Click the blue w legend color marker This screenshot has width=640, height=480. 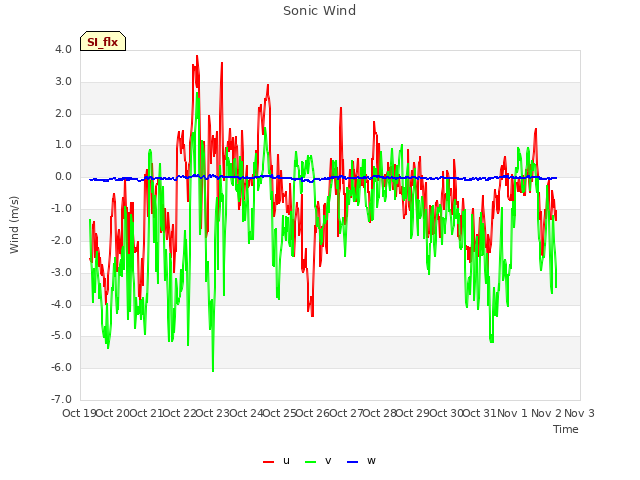point(352,462)
